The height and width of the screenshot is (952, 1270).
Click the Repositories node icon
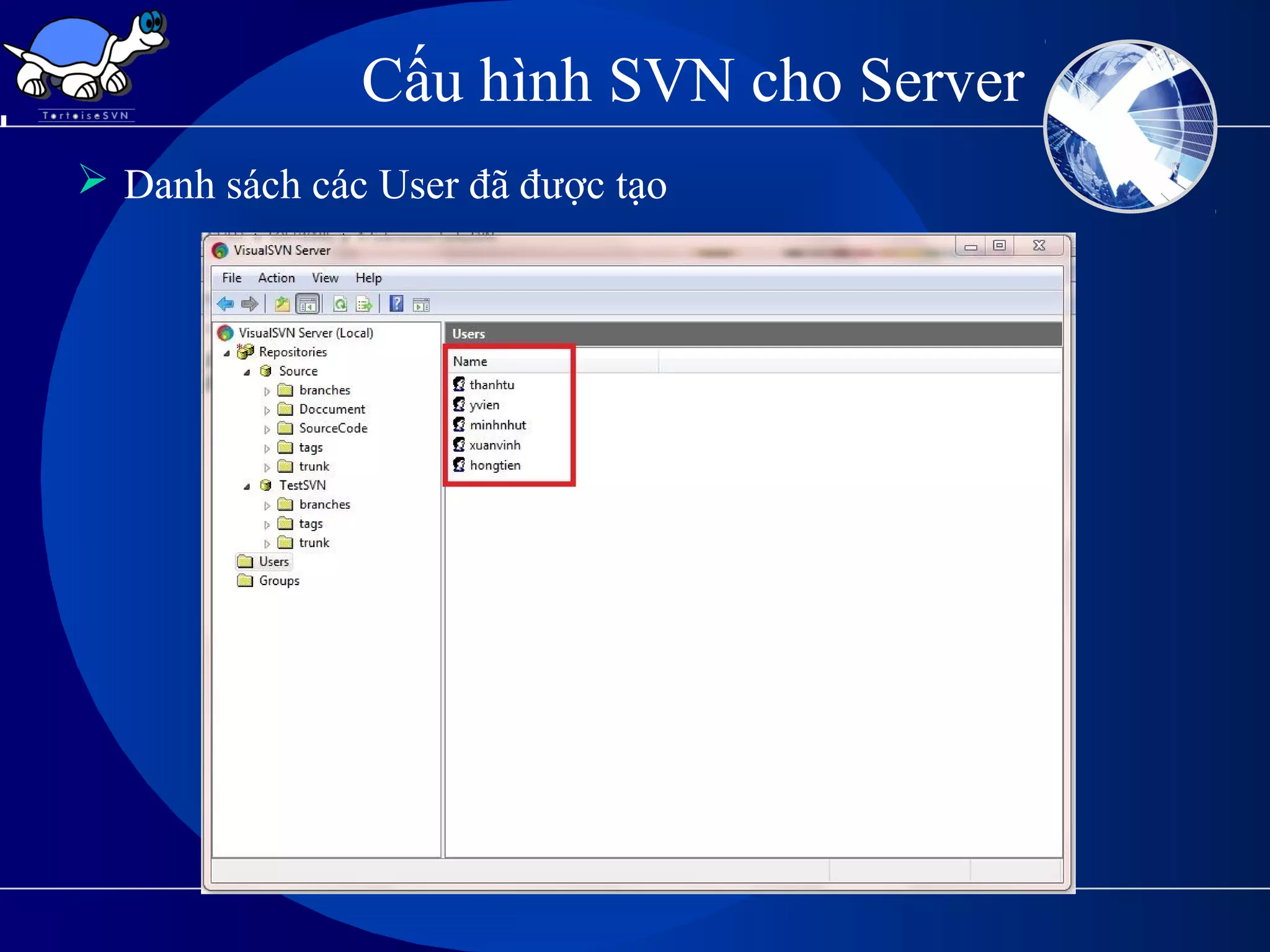246,351
